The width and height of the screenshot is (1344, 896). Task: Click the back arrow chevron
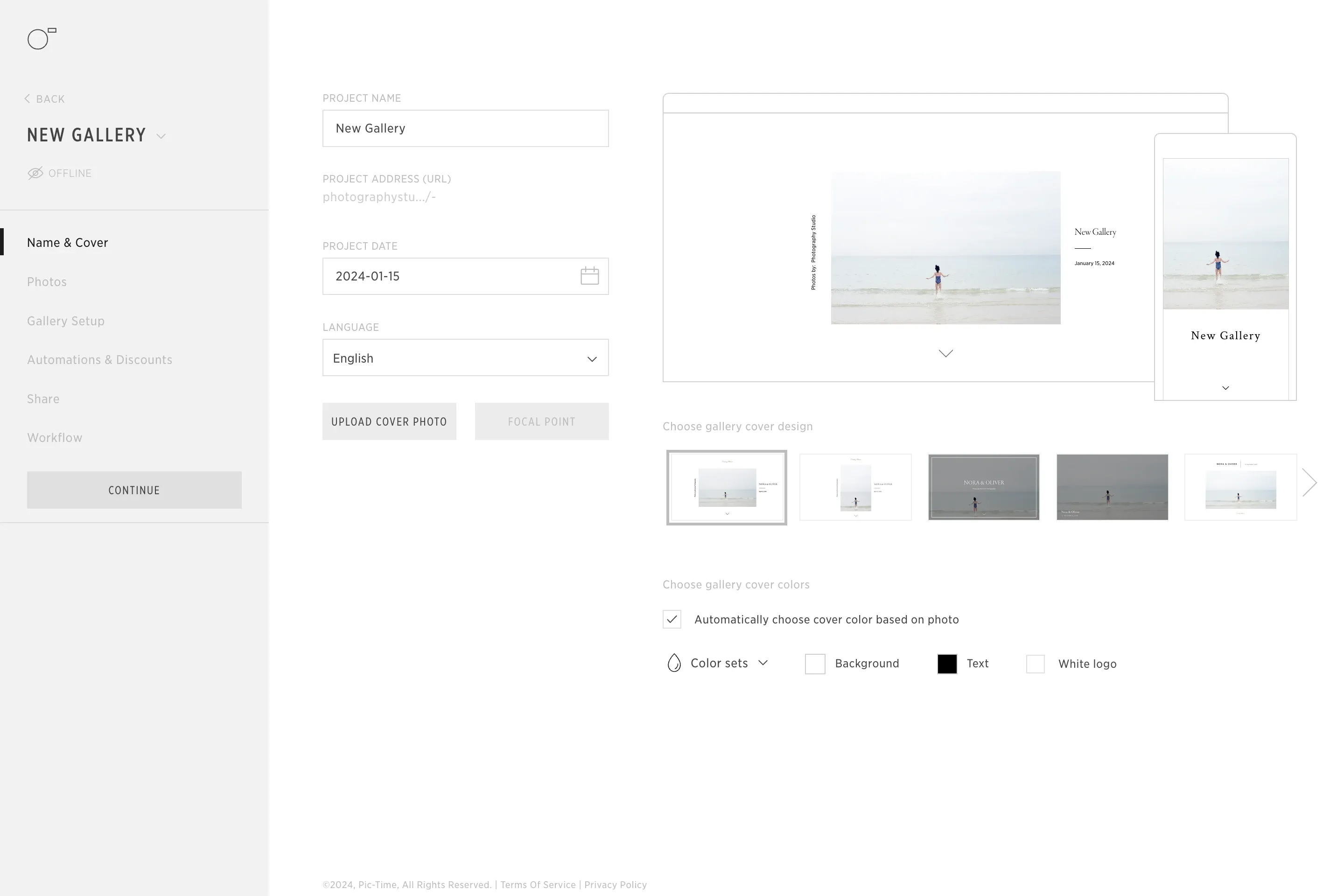click(27, 98)
